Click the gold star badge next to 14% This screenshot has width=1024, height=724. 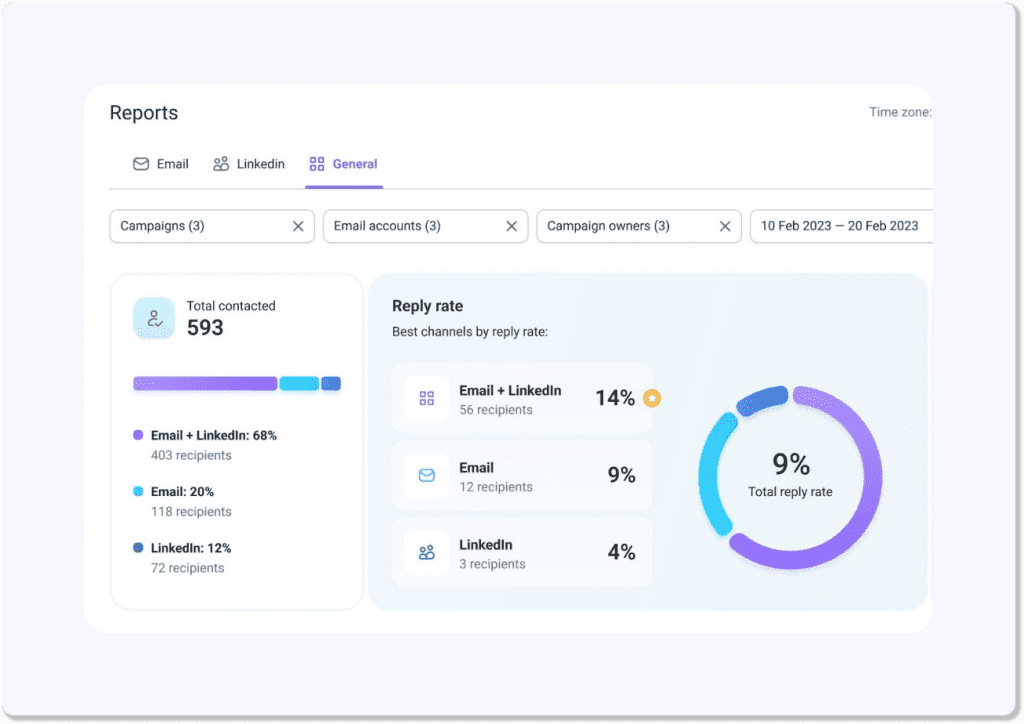[652, 397]
